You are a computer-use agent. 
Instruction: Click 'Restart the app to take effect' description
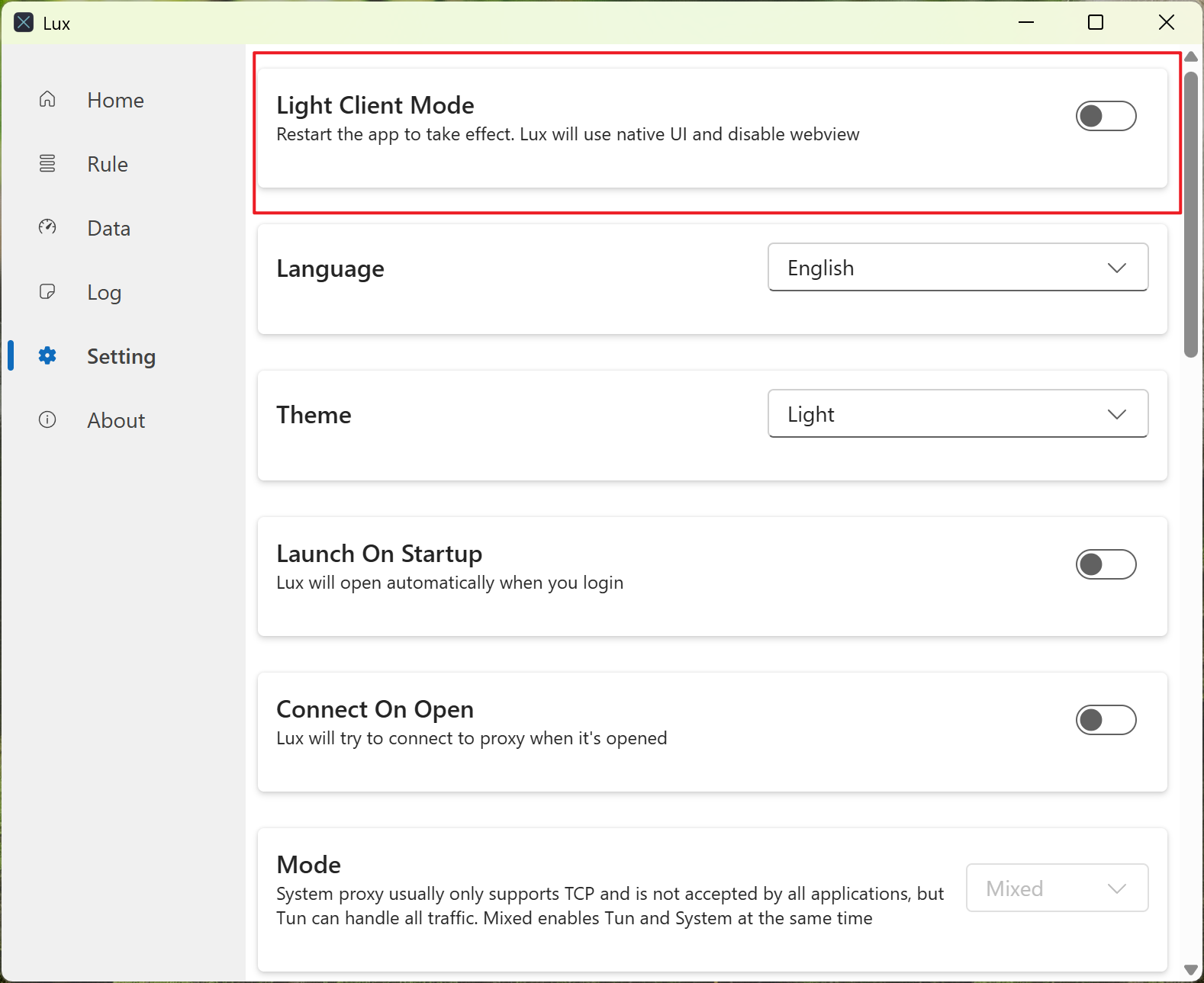pyautogui.click(x=568, y=134)
